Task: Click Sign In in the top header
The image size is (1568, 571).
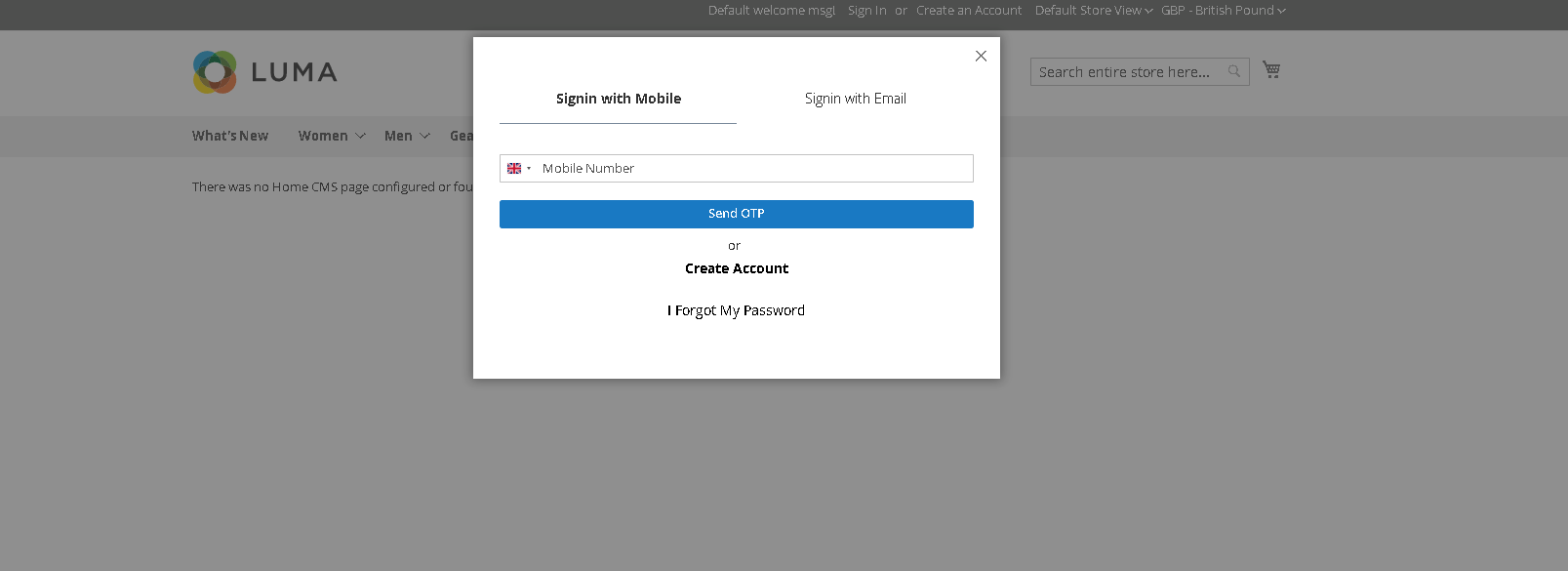Action: tap(866, 11)
